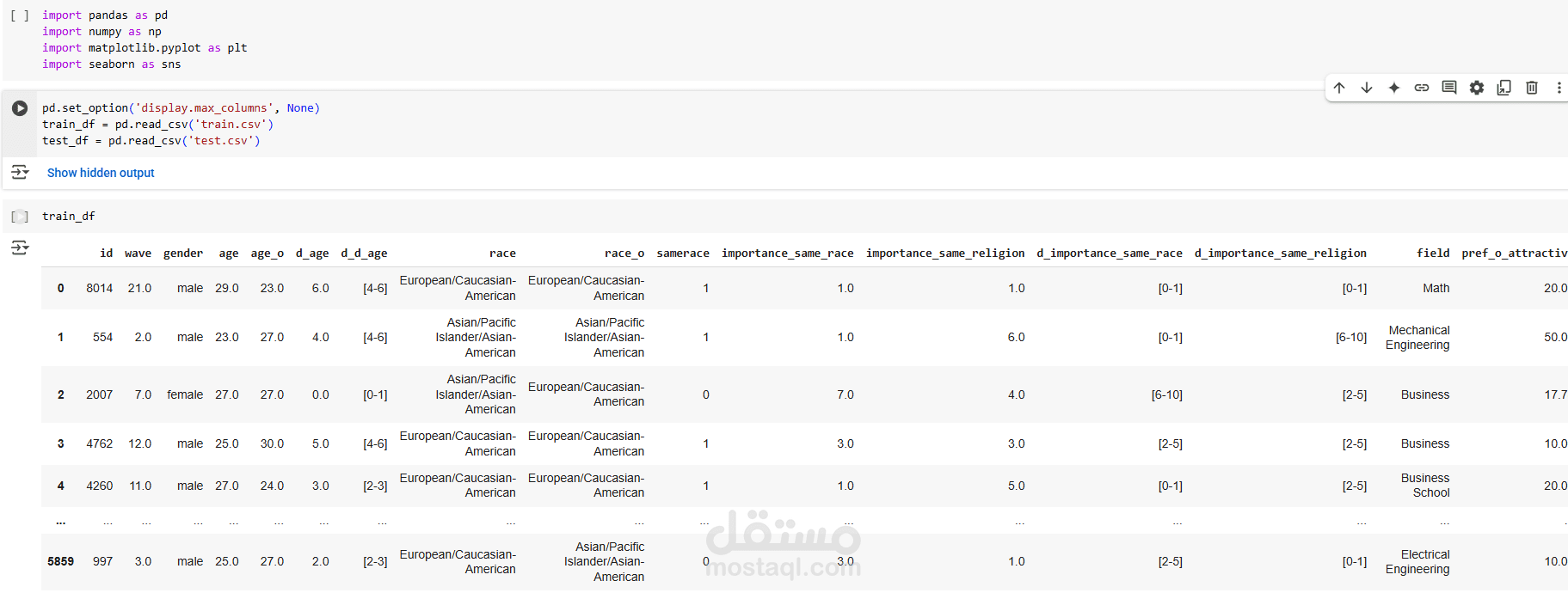
Task: Click id value 4260 in row 4
Action: click(100, 486)
